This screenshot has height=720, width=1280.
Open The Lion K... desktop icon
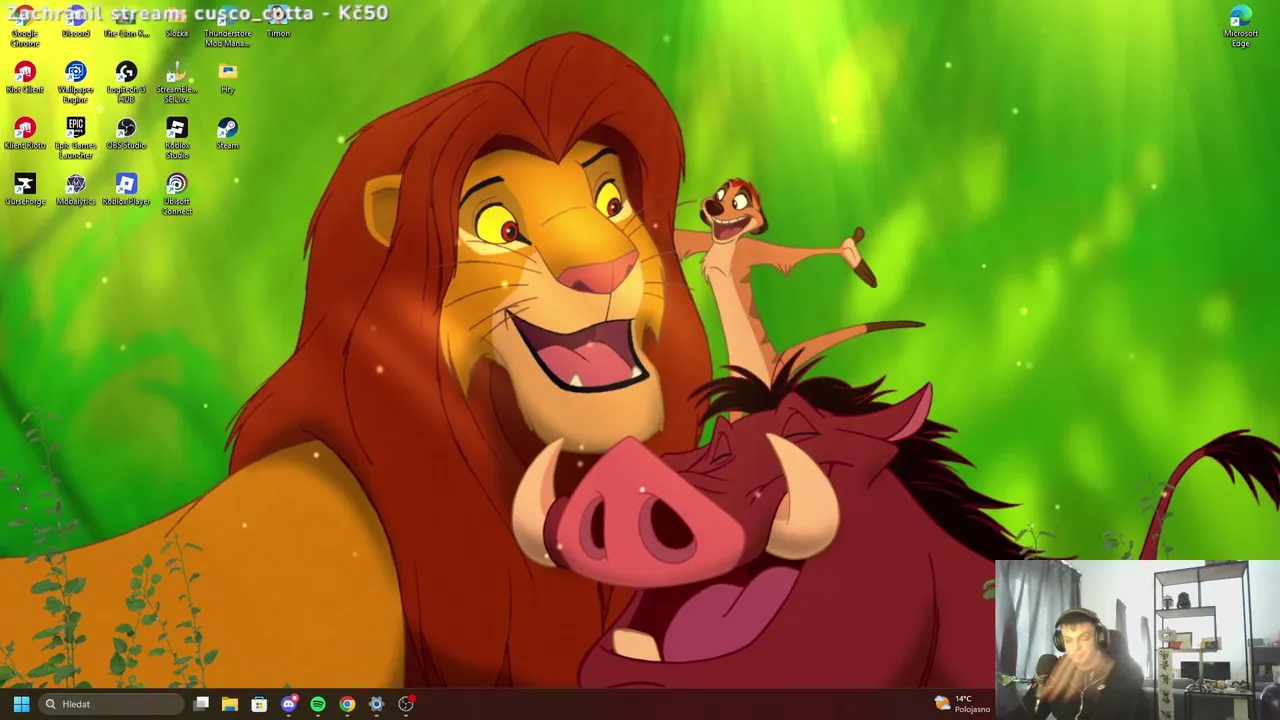pos(126,22)
